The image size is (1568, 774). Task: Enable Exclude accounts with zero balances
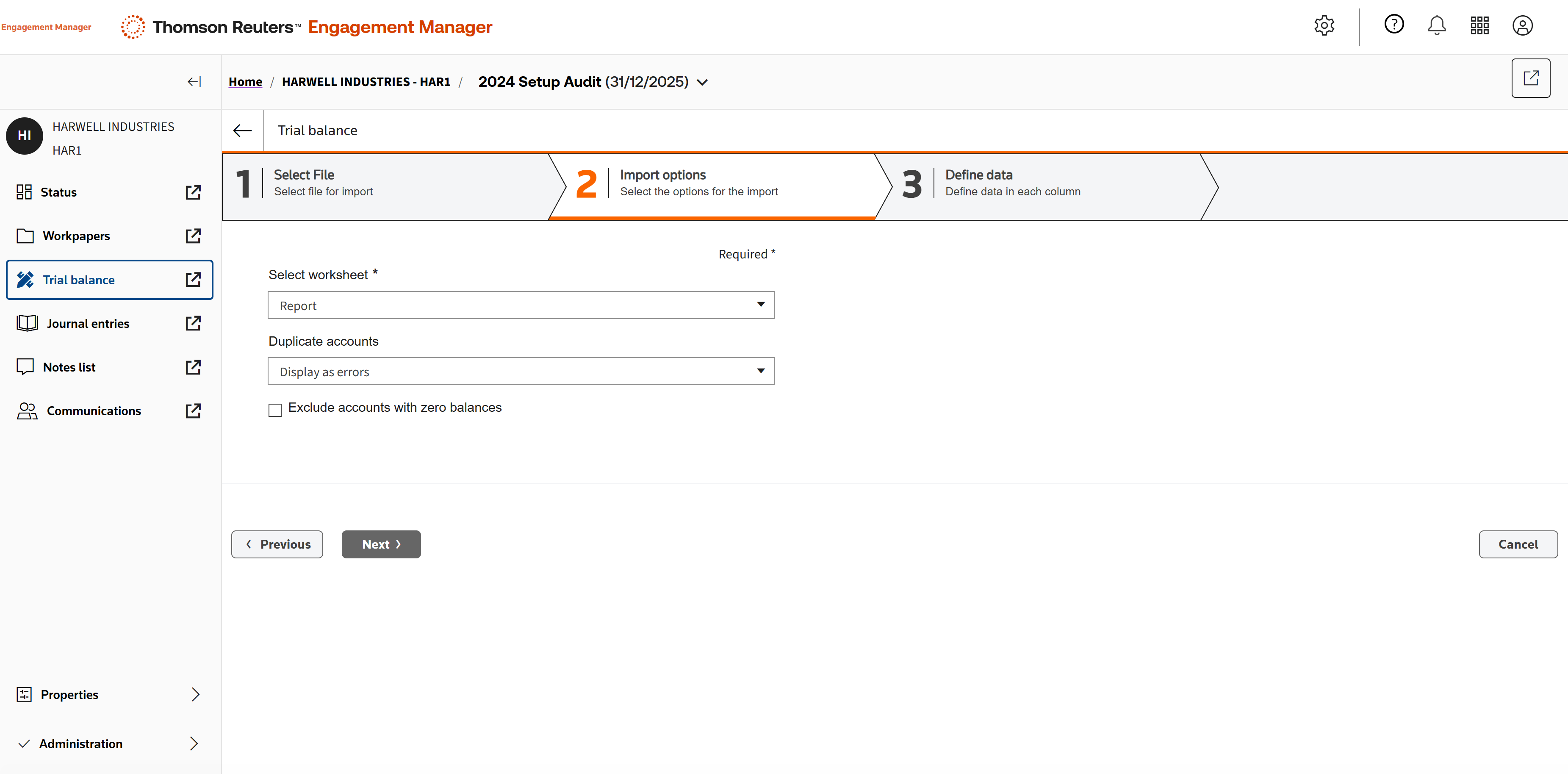click(x=275, y=410)
